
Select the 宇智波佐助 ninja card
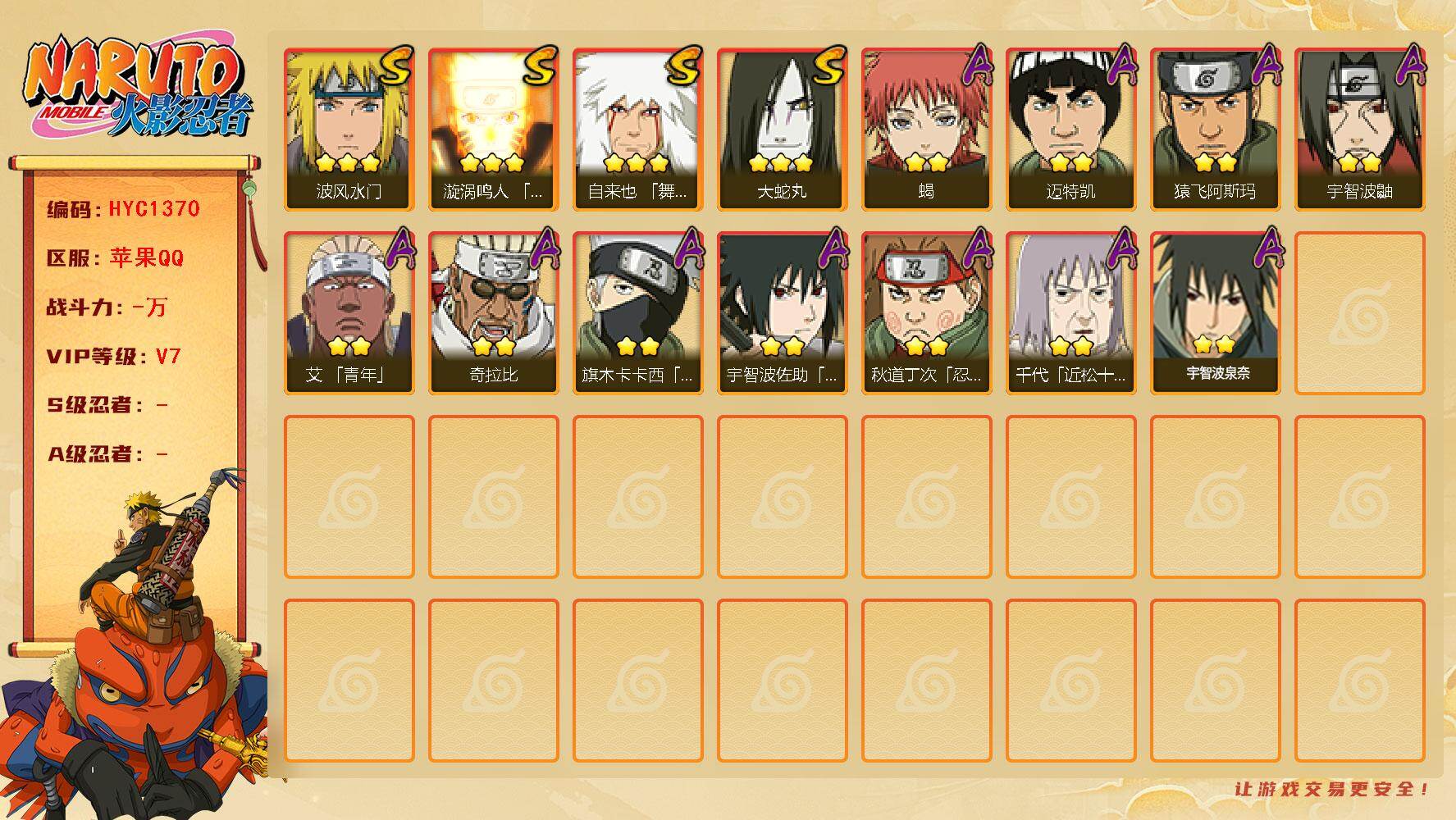[782, 313]
